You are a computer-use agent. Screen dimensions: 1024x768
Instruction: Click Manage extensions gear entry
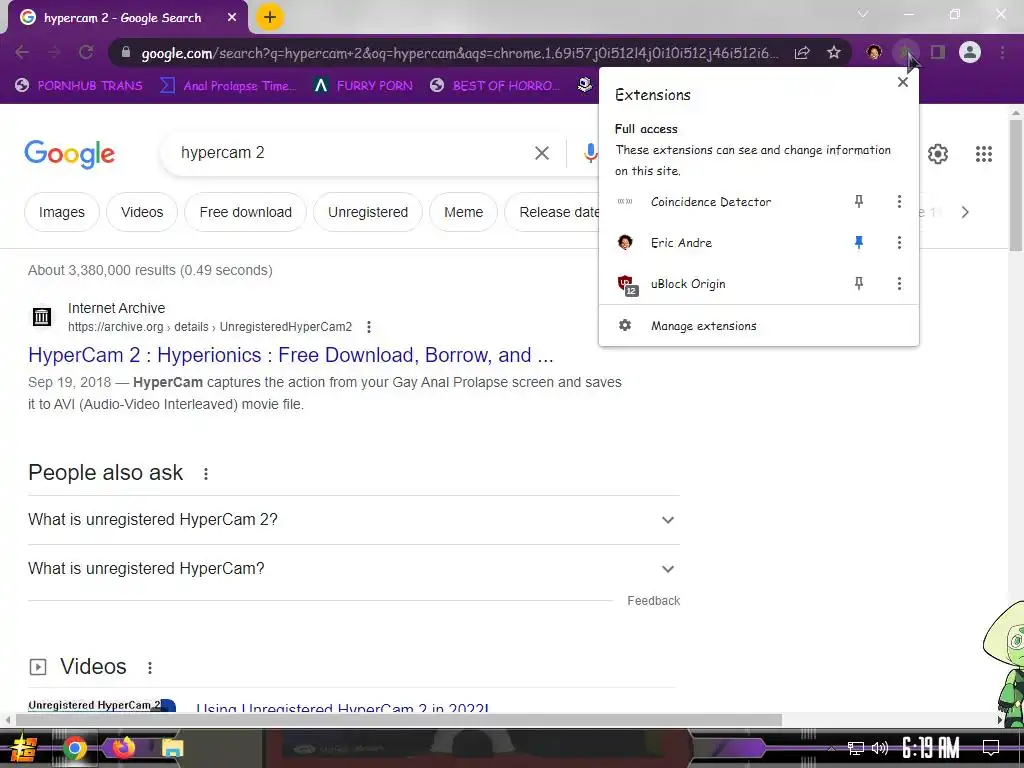point(758,325)
